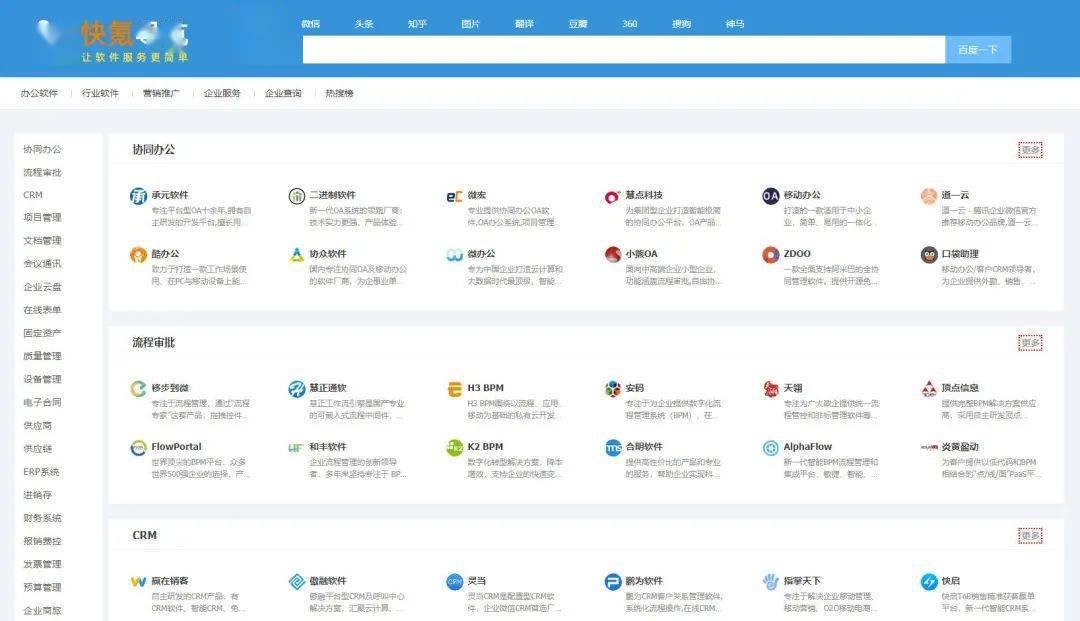This screenshot has width=1080, height=621.
Task: Click the 慧点科技 red logo icon
Action: (612, 197)
